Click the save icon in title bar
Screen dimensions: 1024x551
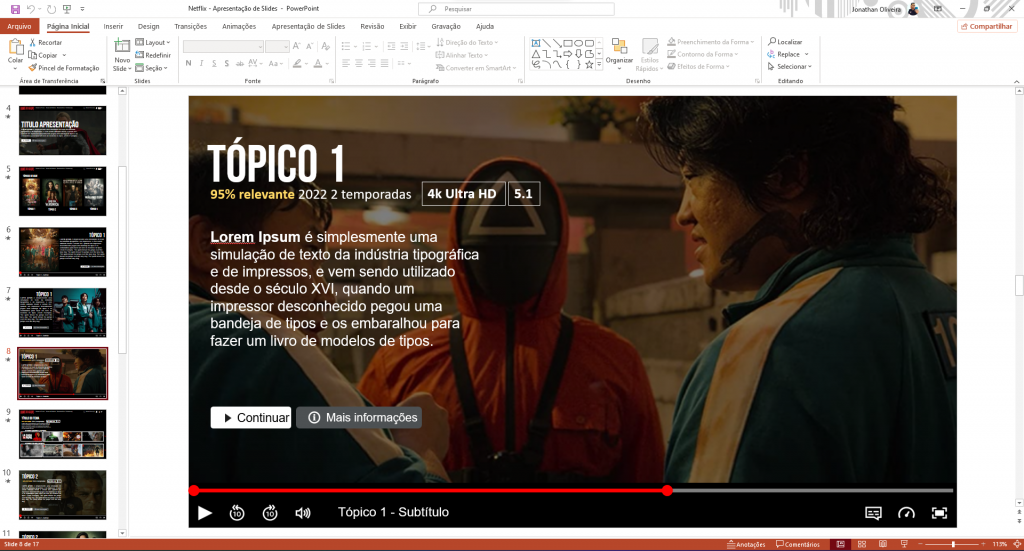[15, 8]
